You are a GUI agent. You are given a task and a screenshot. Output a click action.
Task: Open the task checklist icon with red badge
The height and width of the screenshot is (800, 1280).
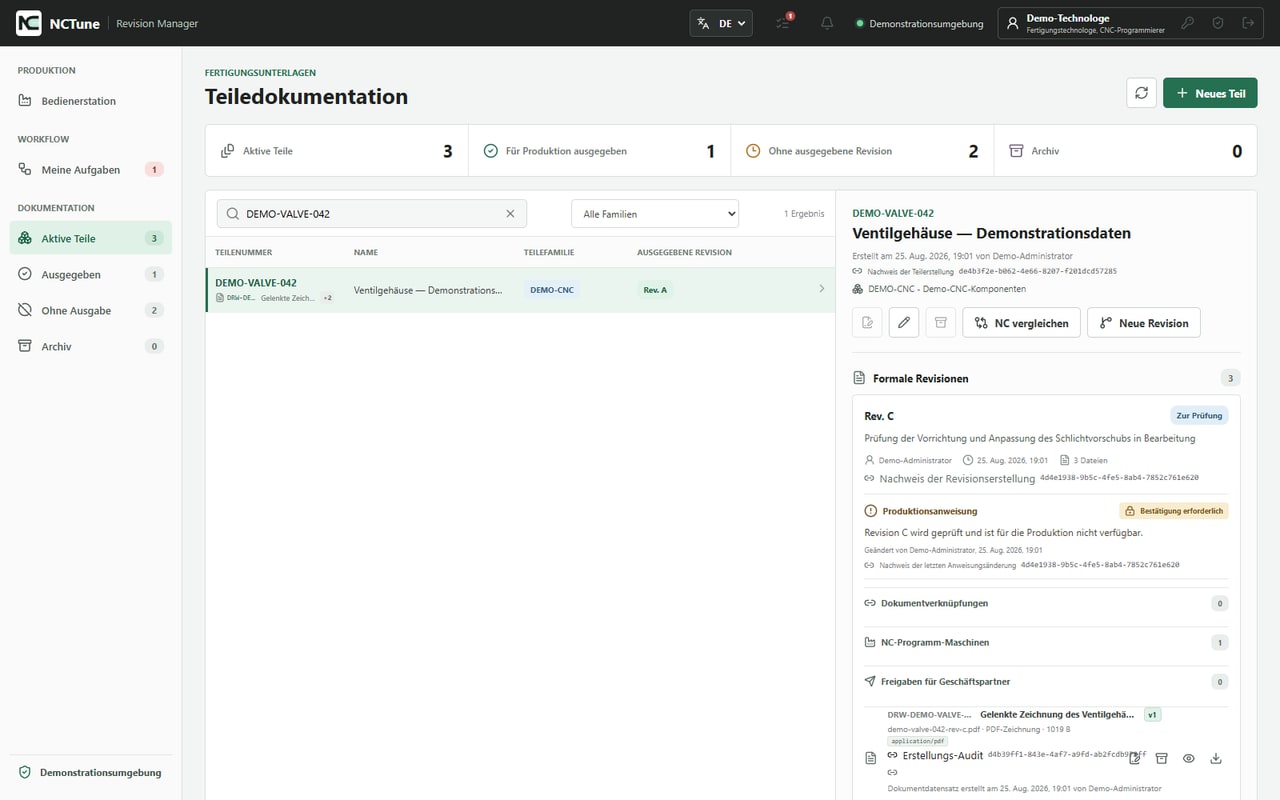784,23
